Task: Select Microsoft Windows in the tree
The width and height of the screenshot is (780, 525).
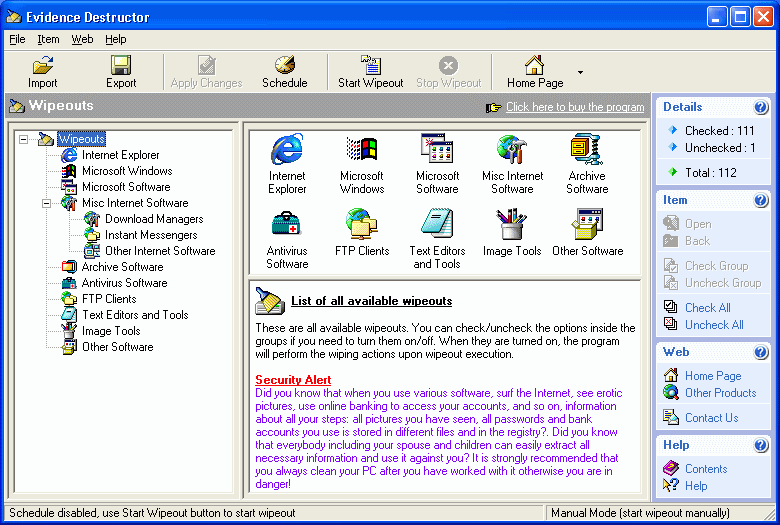Action: pos(127,171)
